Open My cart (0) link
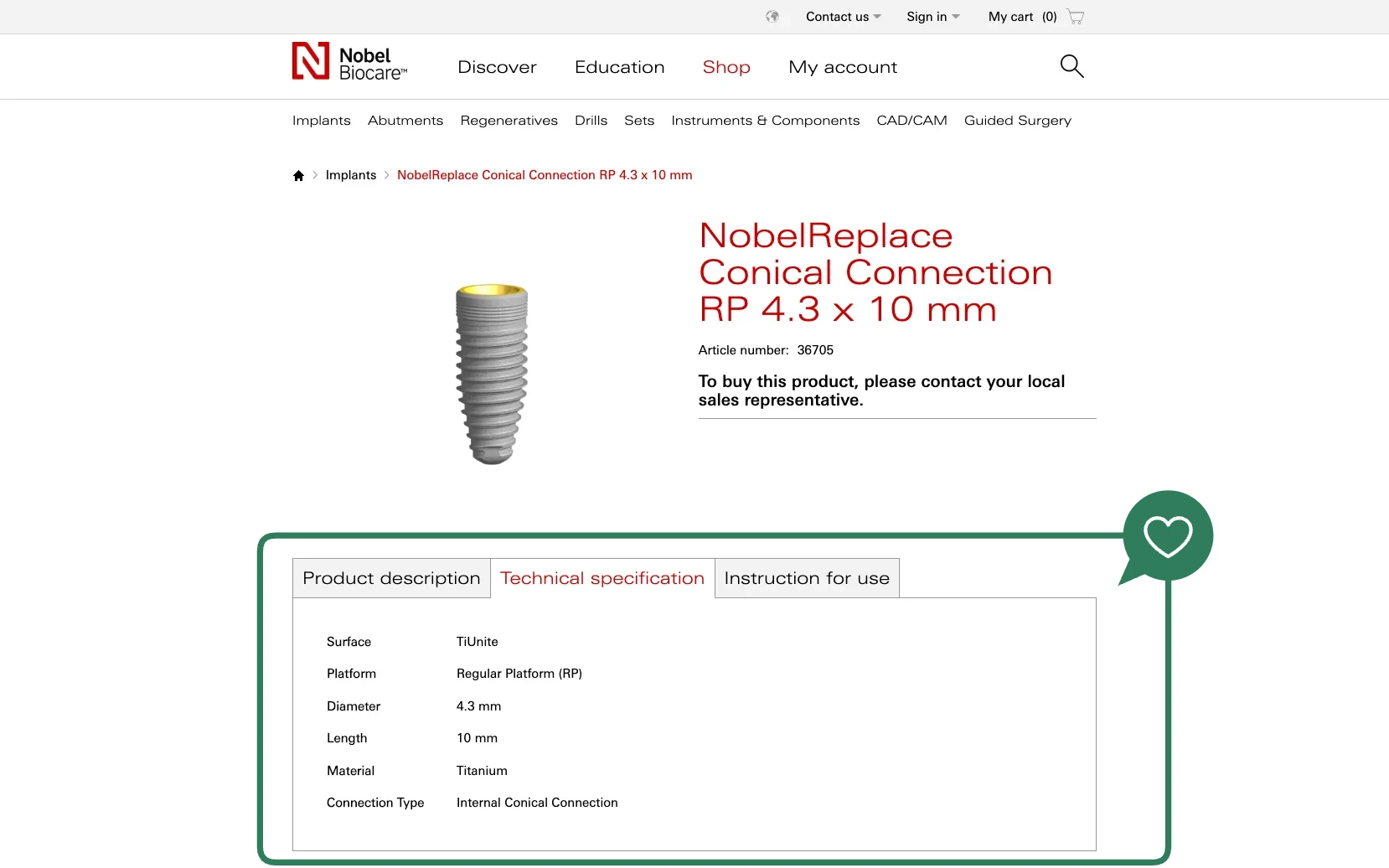 point(1022,17)
